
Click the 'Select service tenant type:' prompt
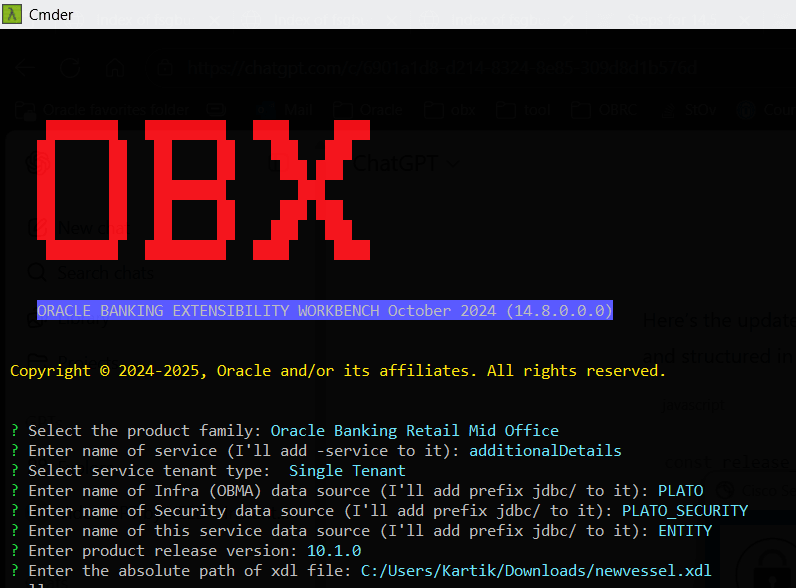(x=149, y=471)
